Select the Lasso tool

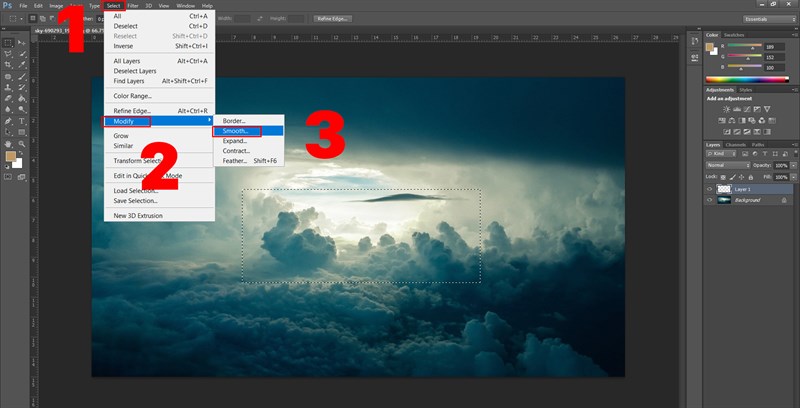click(8, 54)
